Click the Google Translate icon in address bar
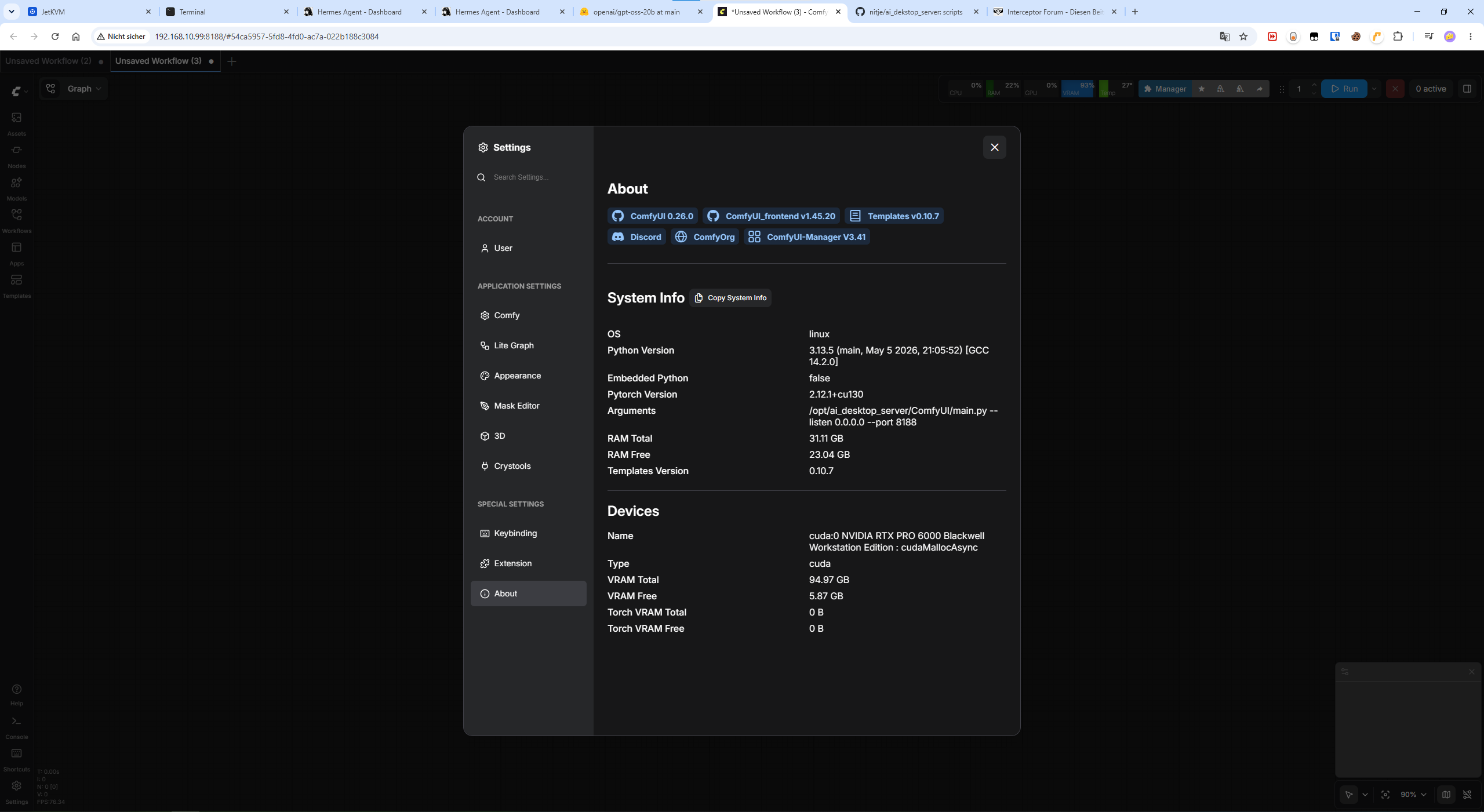 [1225, 37]
